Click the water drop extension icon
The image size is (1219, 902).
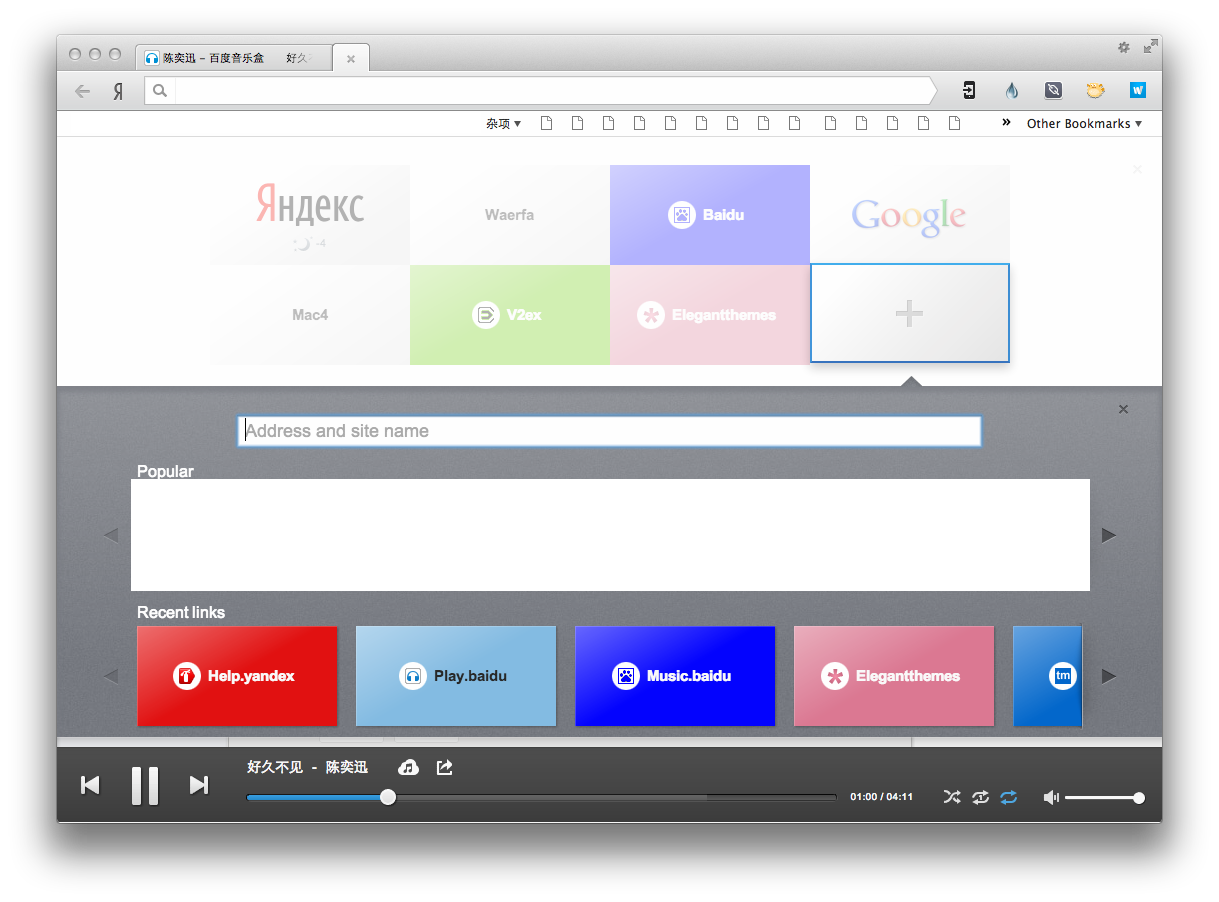pos(1012,91)
